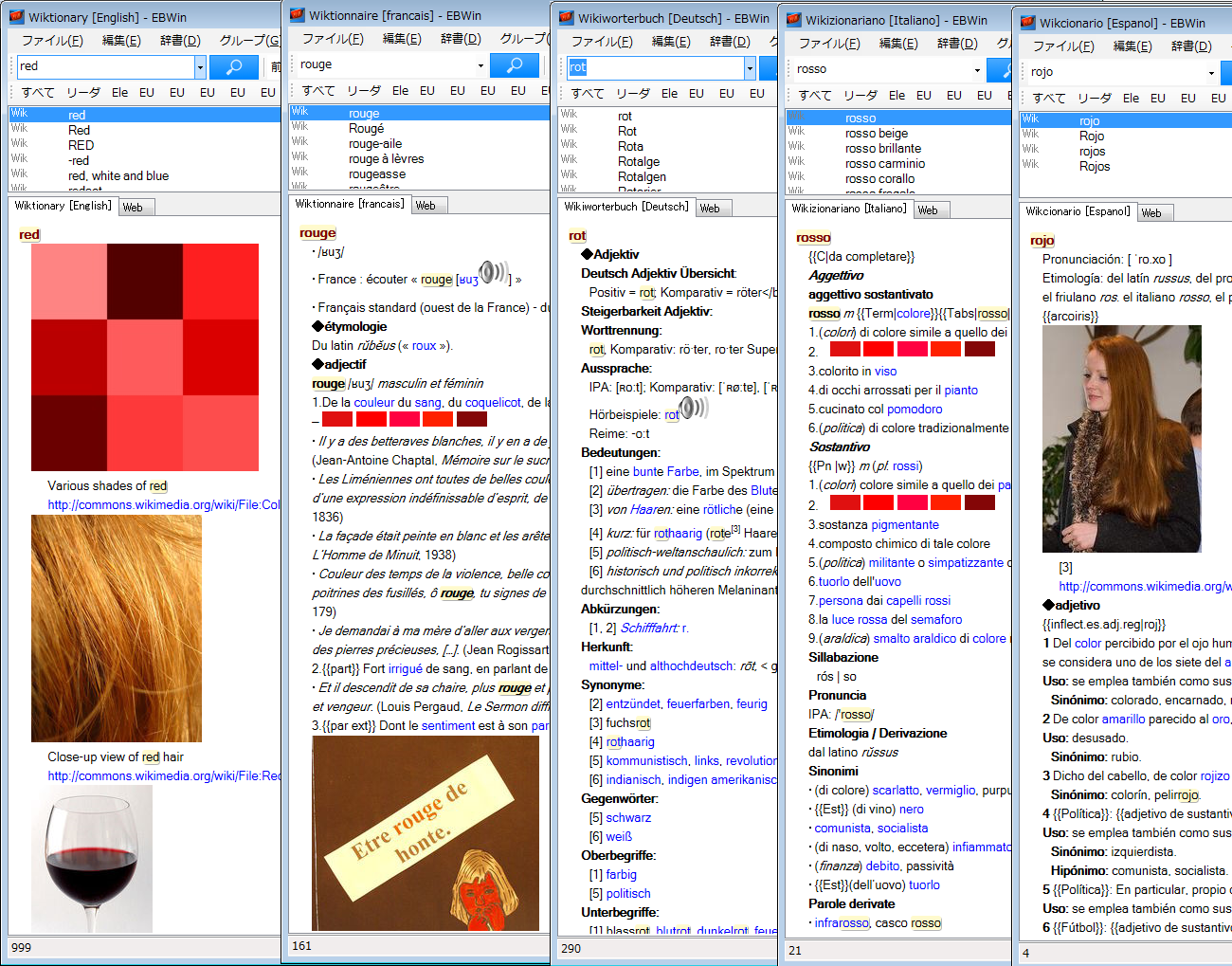The image size is (1232, 966).
Task: Open search history dropdown in Wikizionariano Italiano window
Action: (x=977, y=69)
